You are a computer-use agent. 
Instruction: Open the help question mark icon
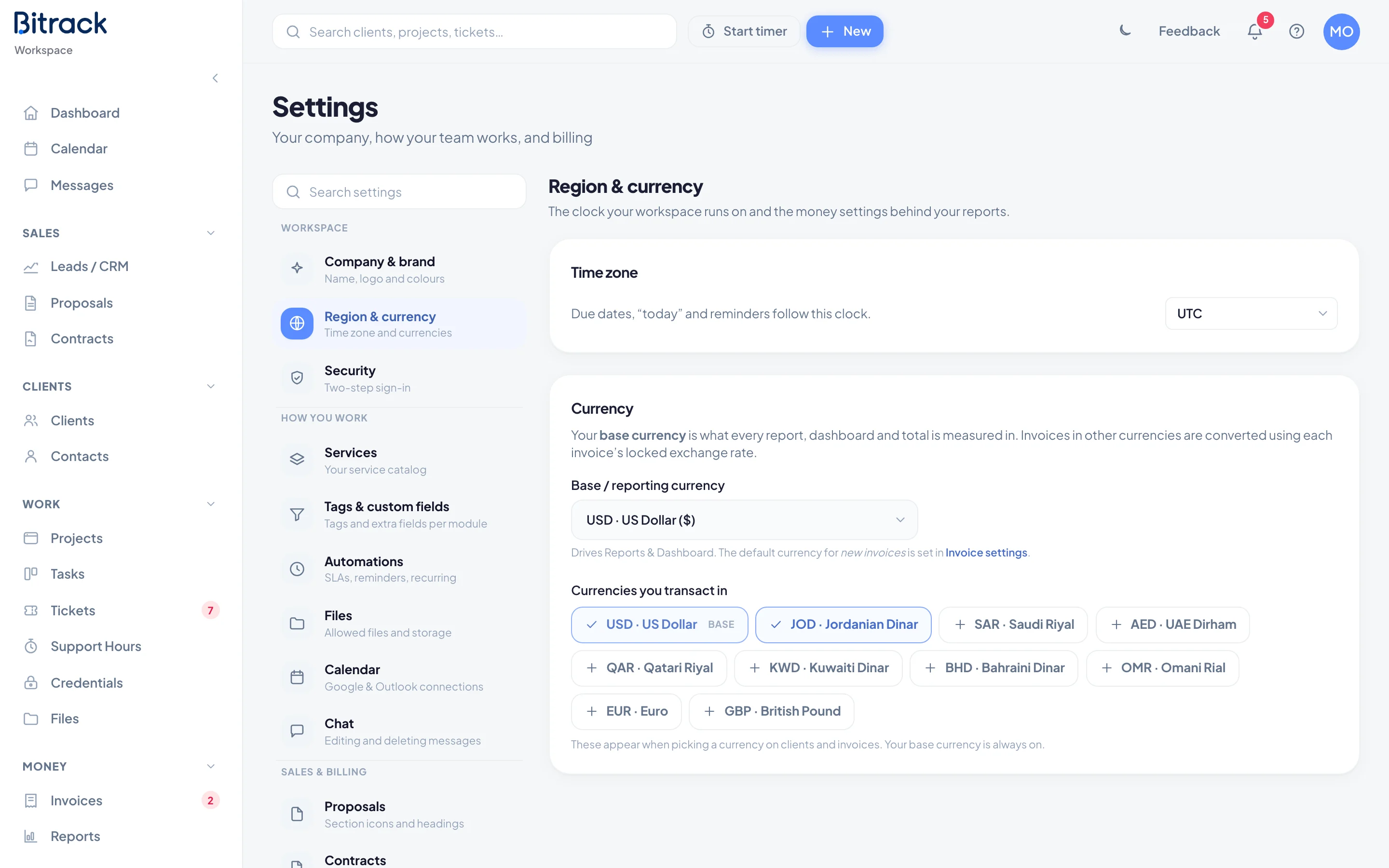1296,31
